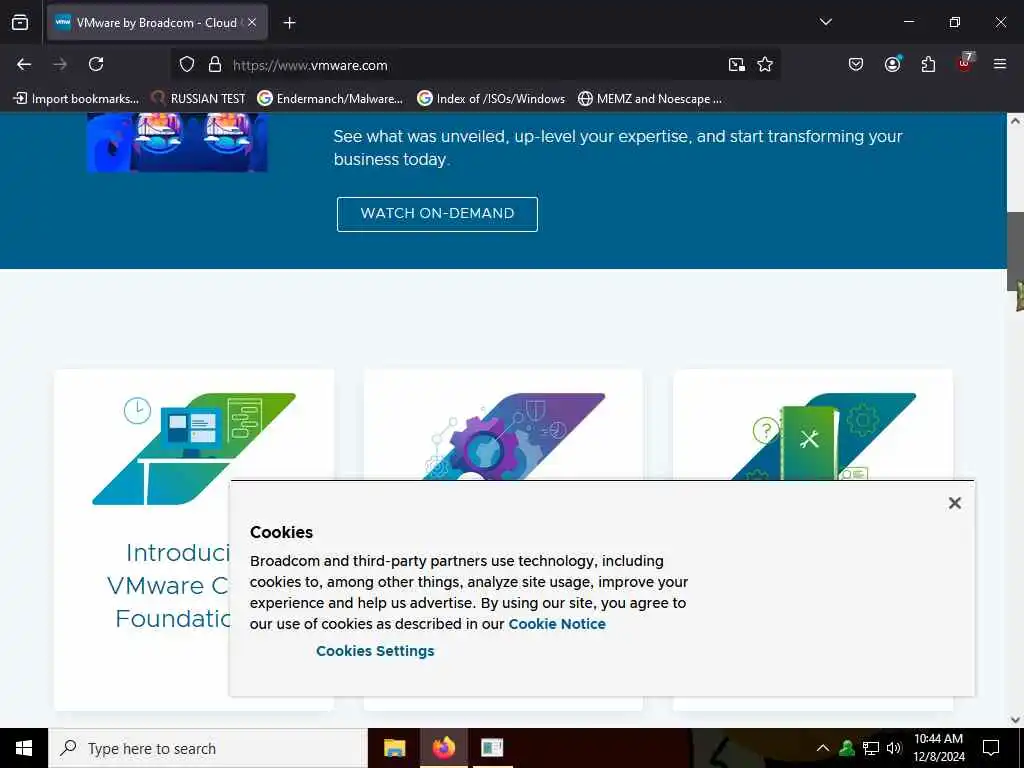Open the Pocket save icon
The height and width of the screenshot is (768, 1024).
856,64
